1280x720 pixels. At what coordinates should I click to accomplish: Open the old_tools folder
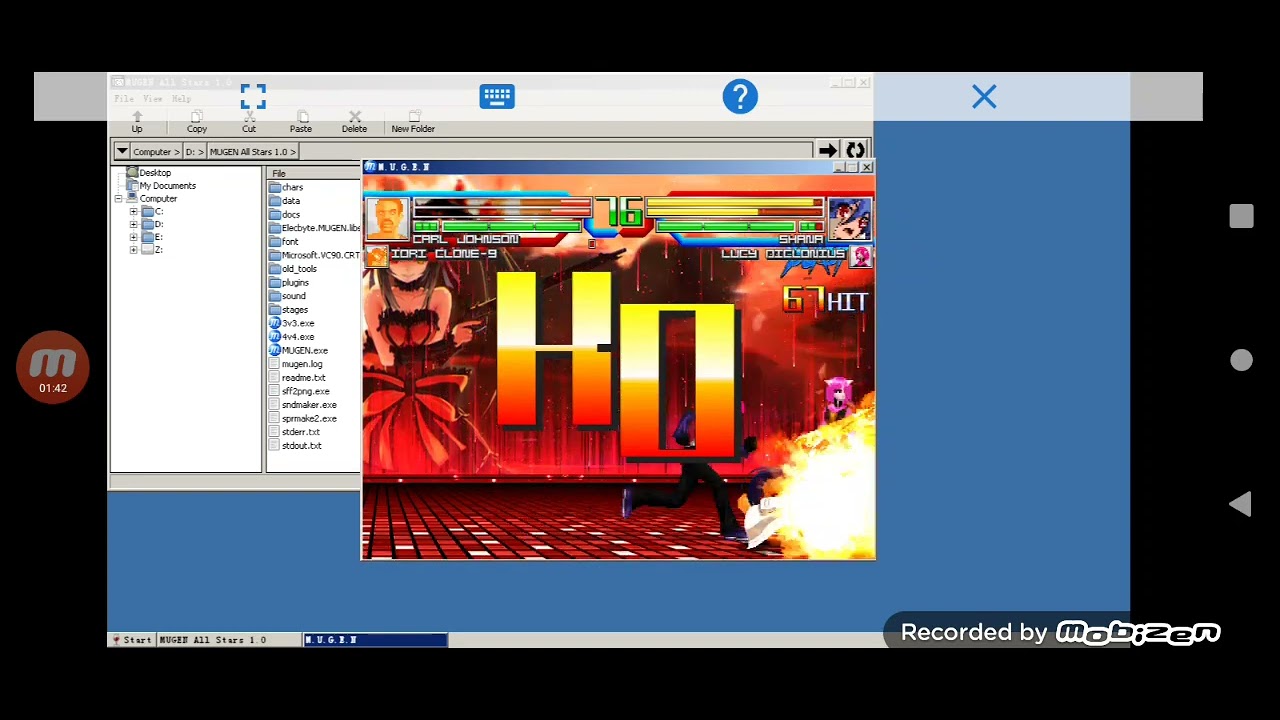(293, 269)
